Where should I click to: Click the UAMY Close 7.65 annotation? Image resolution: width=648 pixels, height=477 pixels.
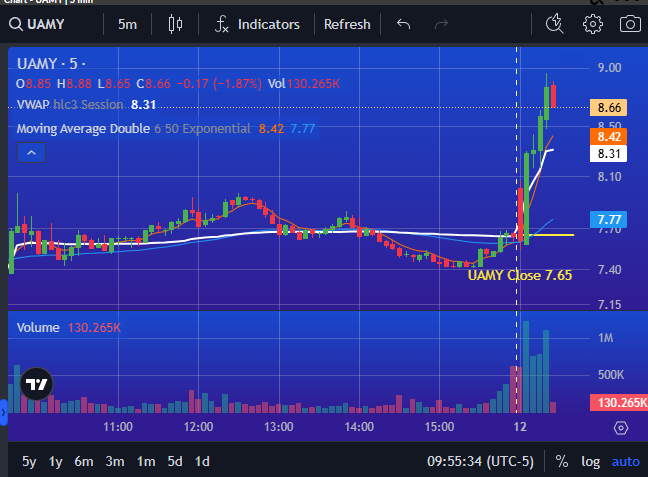click(520, 275)
